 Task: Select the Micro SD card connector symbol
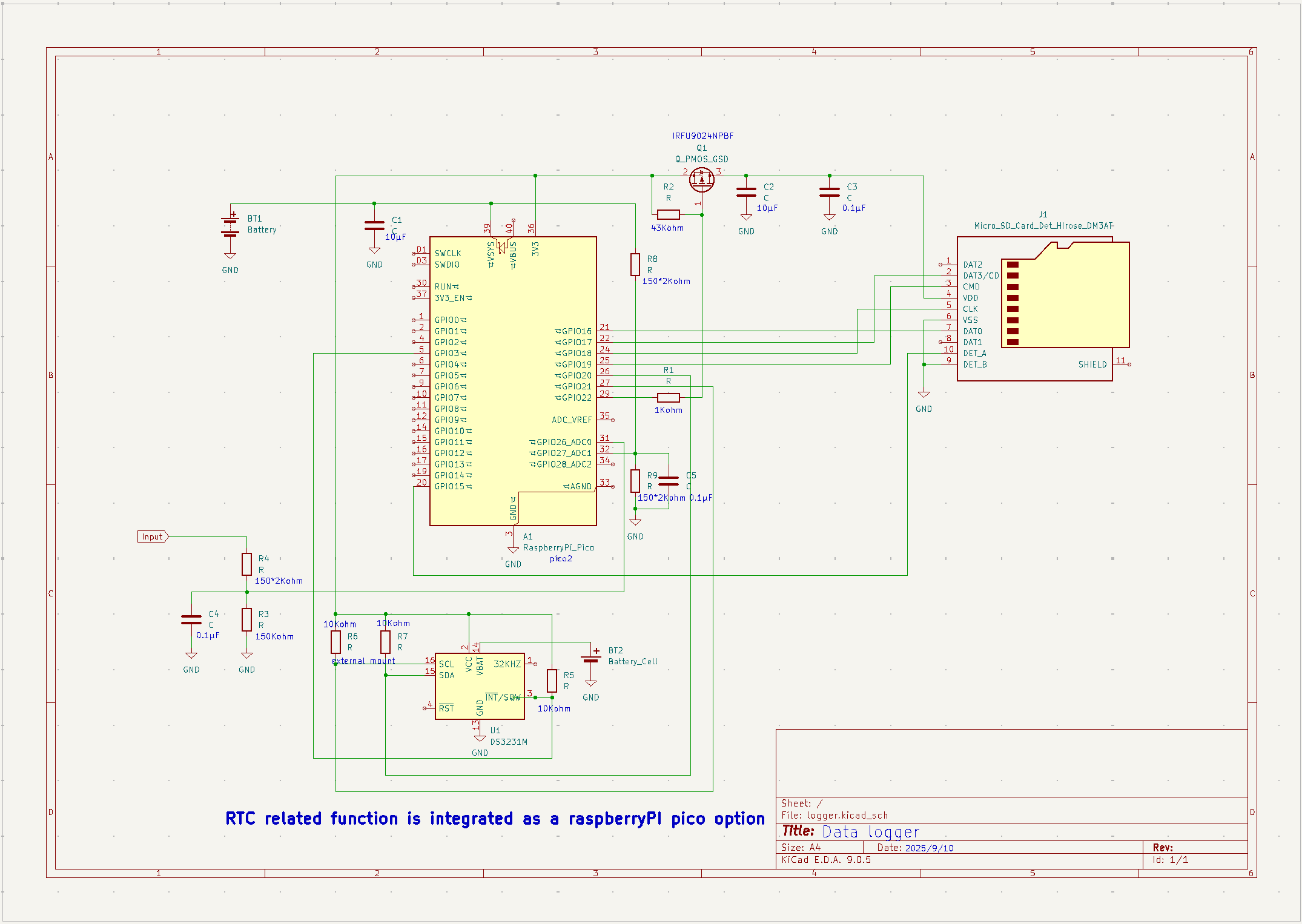[1042, 309]
